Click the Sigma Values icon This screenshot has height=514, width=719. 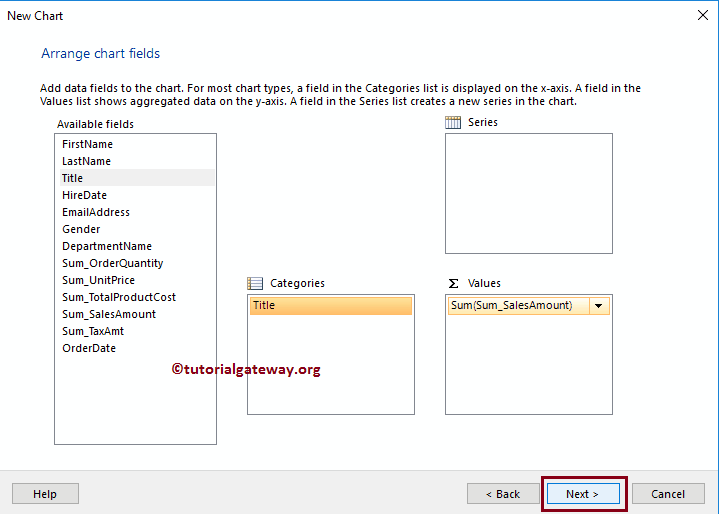click(x=453, y=284)
